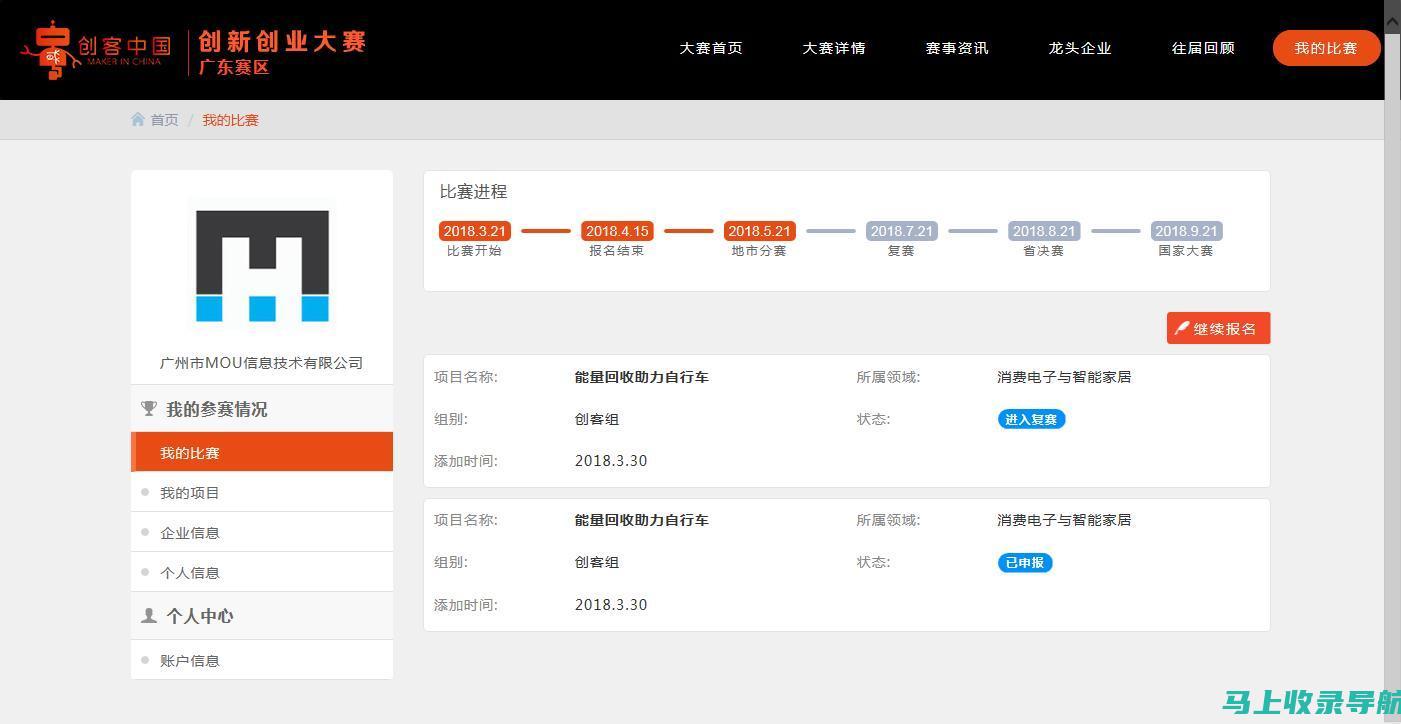Screen dimensions: 1401x724
Task: Click the 个人中心 section header
Action: (x=262, y=615)
